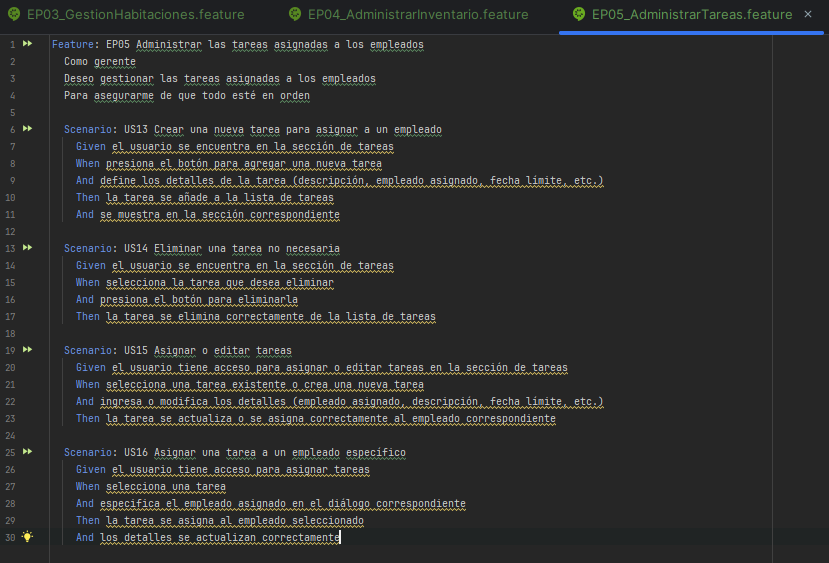This screenshot has height=563, width=829.
Task: Click 'selecciona la tarea que desea eliminar'
Action: tap(220, 283)
